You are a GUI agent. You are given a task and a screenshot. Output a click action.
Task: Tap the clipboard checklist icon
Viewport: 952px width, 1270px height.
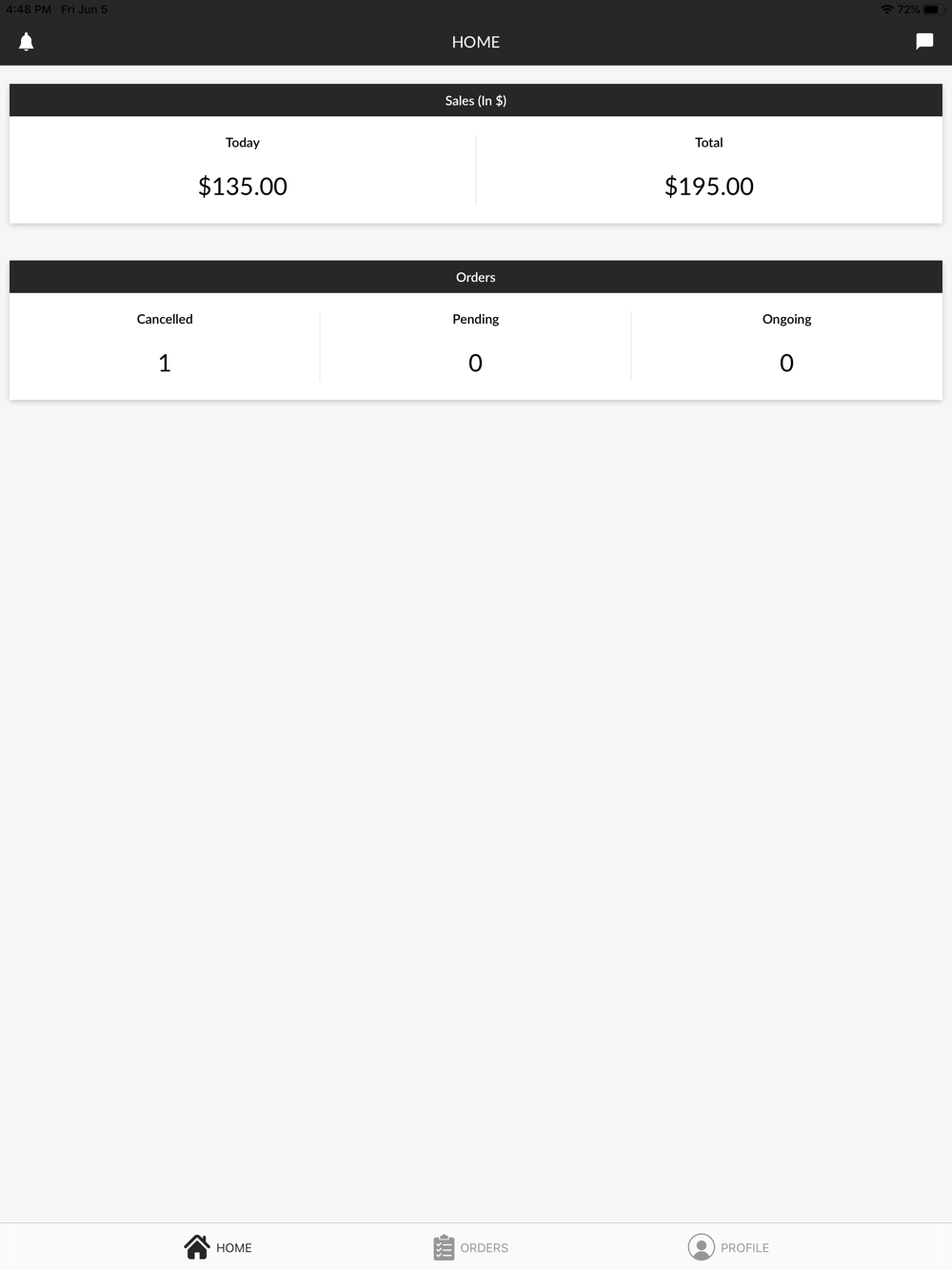tap(444, 1247)
